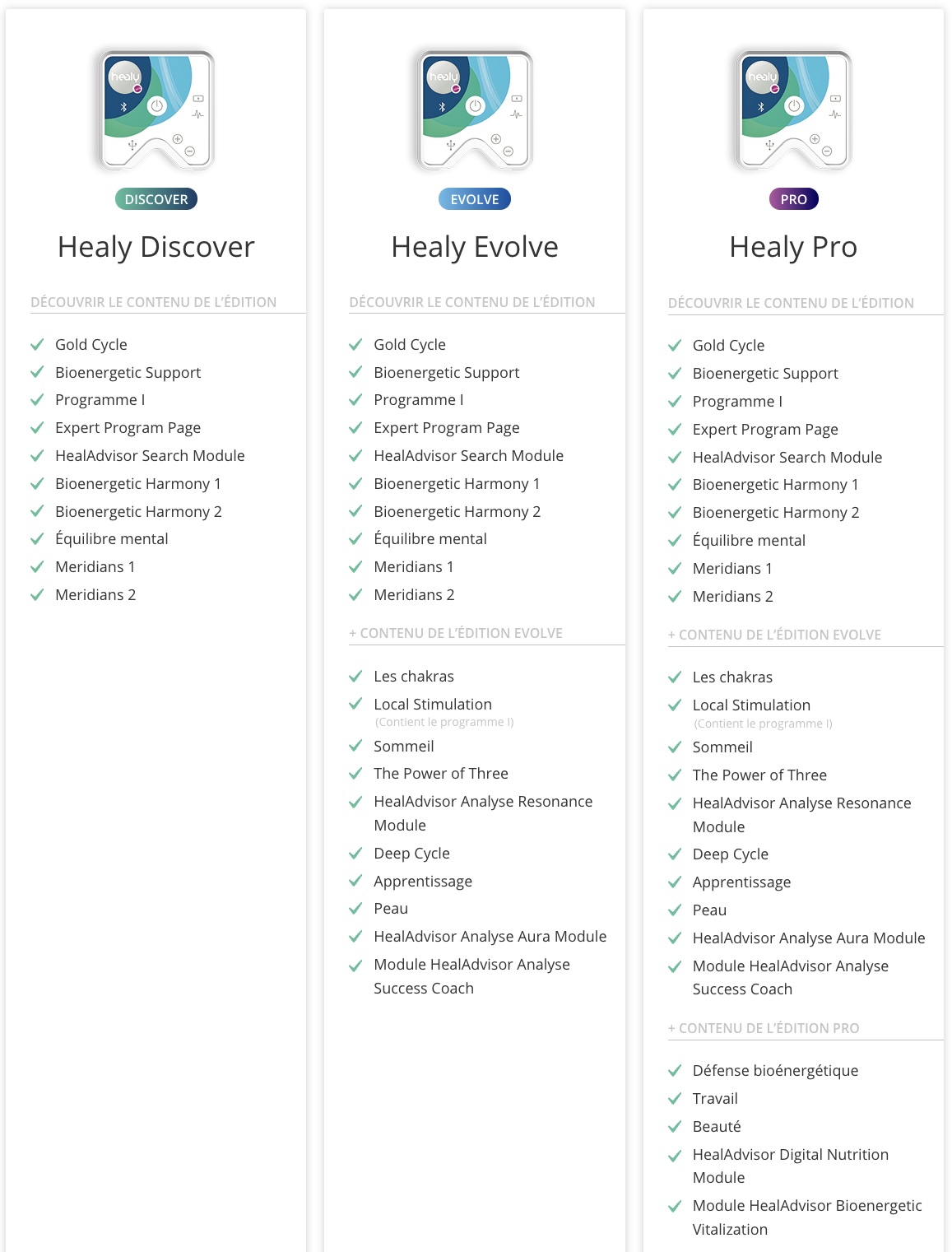Click the purple PRO badge
The height and width of the screenshot is (1252, 952).
pyautogui.click(x=793, y=199)
